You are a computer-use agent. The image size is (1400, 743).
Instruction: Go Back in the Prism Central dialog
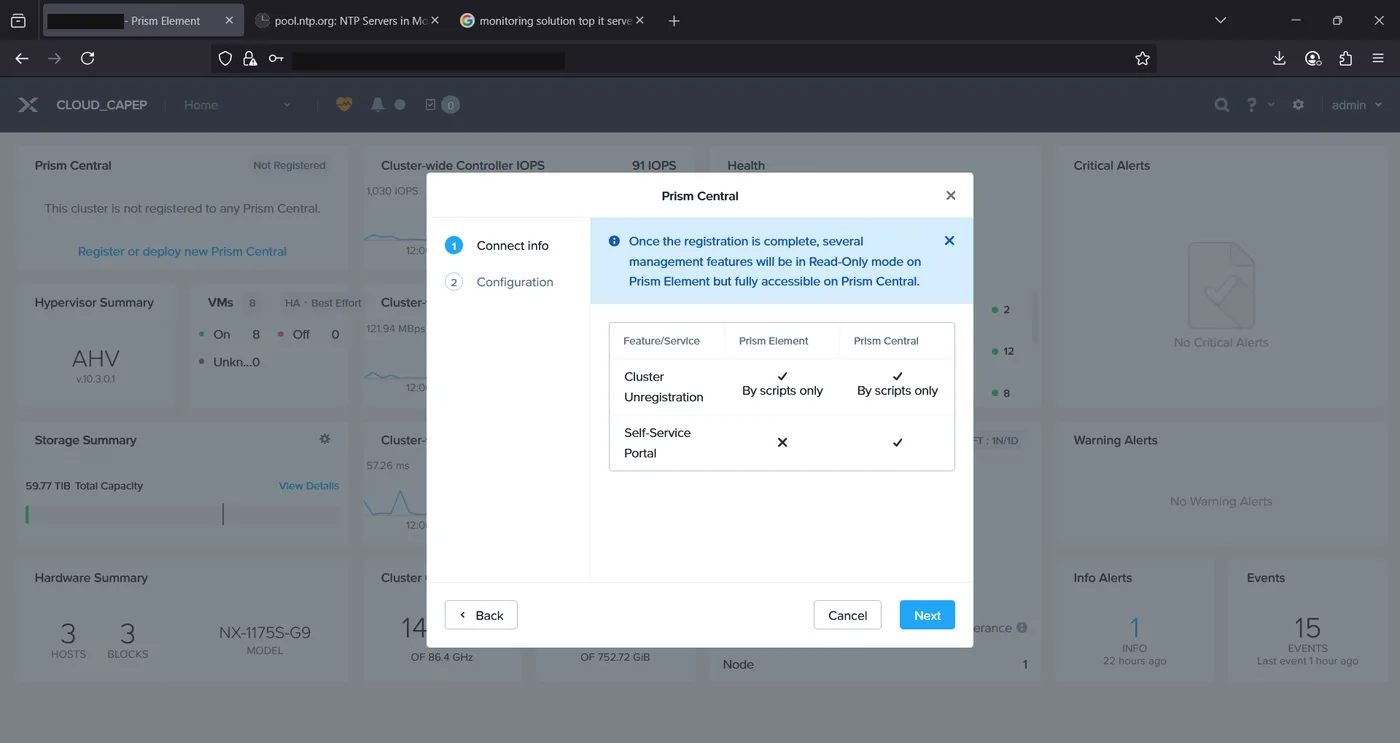(x=481, y=615)
